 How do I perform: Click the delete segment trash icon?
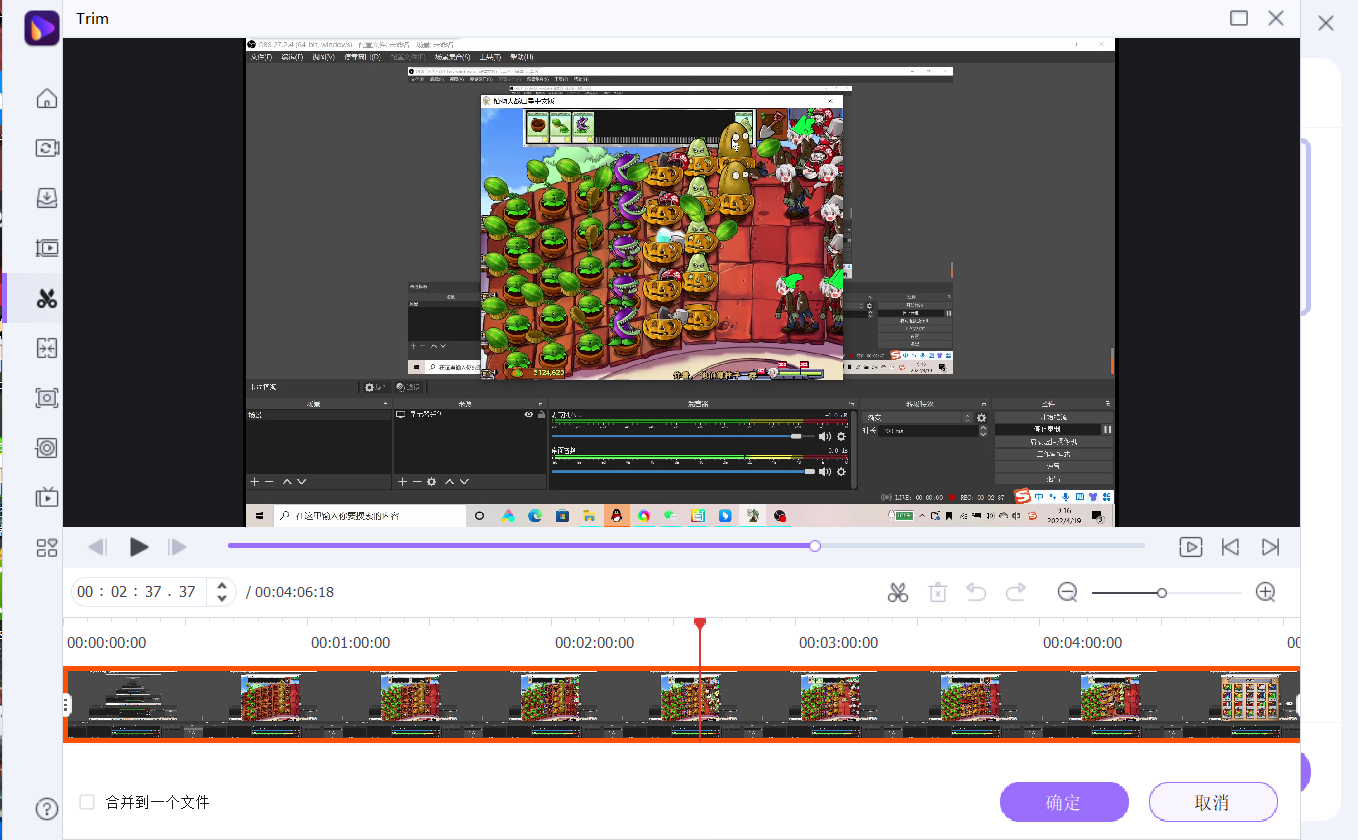937,592
